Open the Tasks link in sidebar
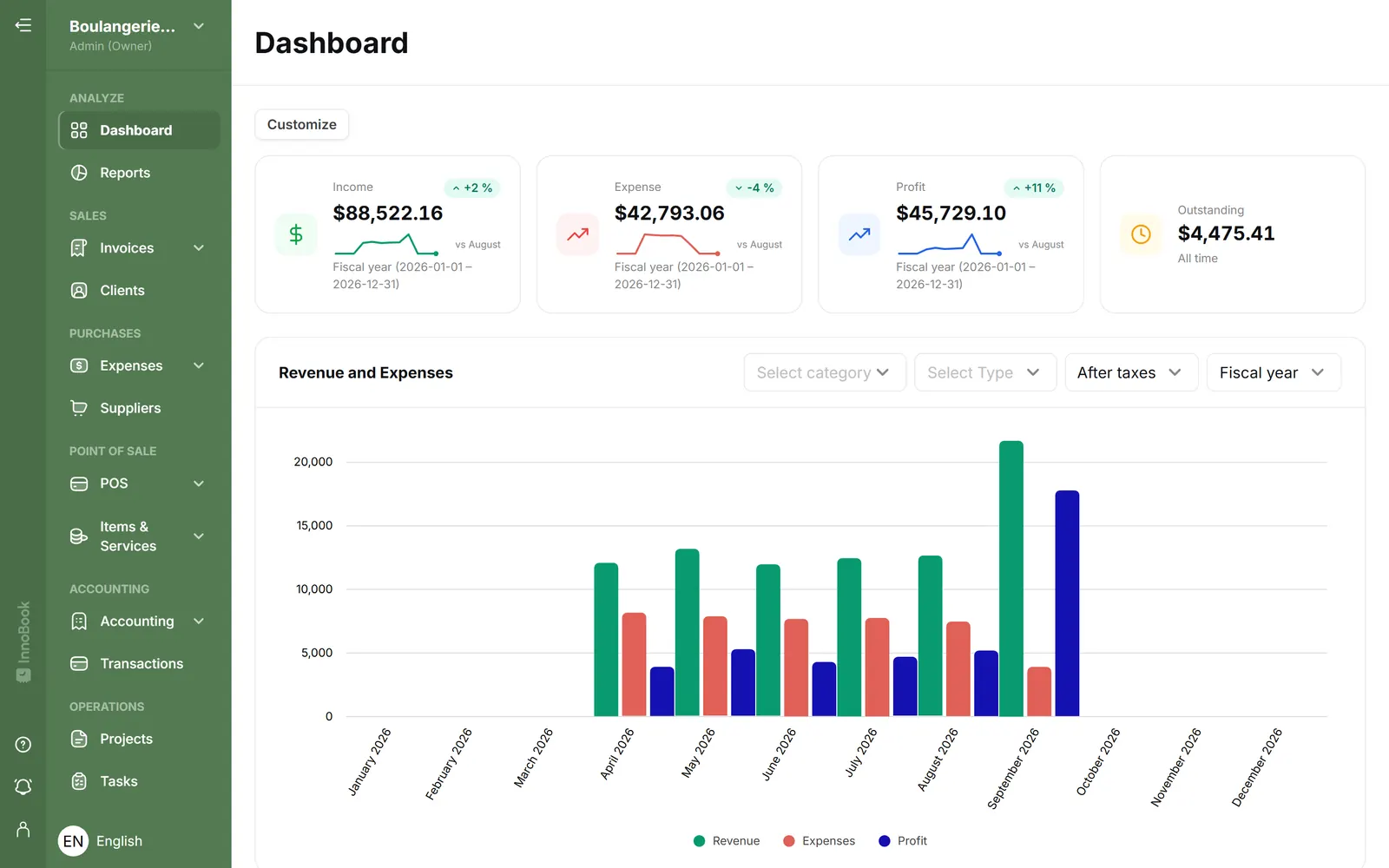Screen dimensions: 1389x868 pyautogui.click(x=139, y=781)
